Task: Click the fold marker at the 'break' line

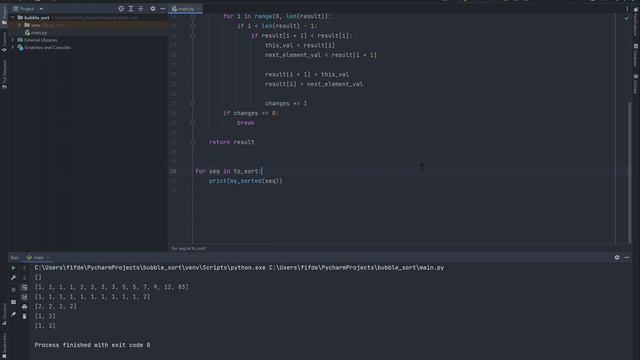Action: coord(193,123)
